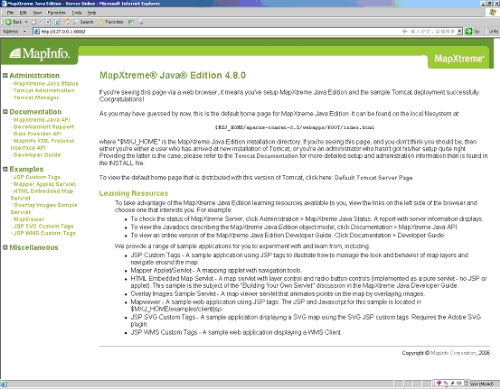Screen dimensions: 500x389
Task: Open Data Provider API link
Action: point(38,134)
